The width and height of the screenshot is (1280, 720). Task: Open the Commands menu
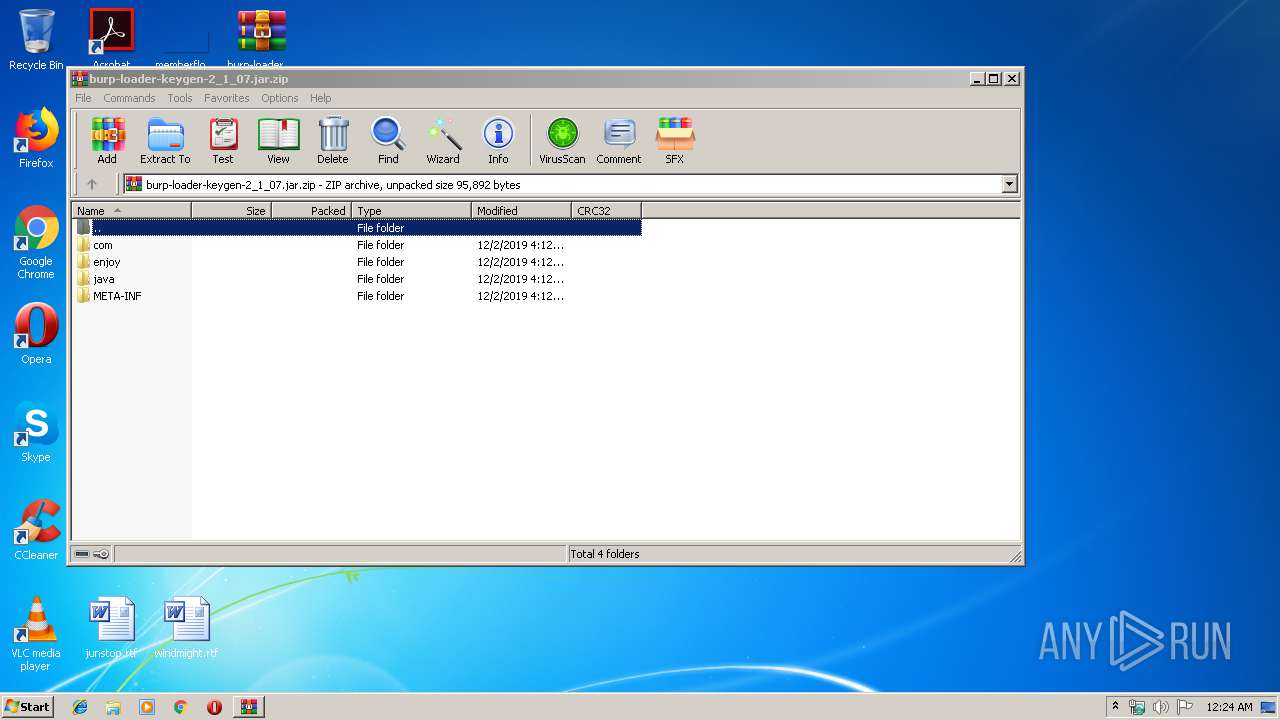point(129,98)
